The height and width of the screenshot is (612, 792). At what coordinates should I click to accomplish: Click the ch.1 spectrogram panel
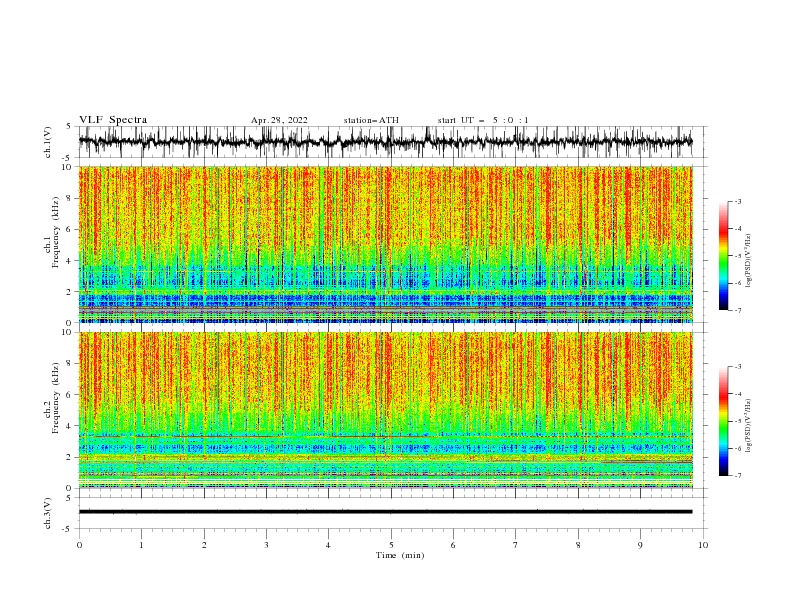pyautogui.click(x=385, y=244)
